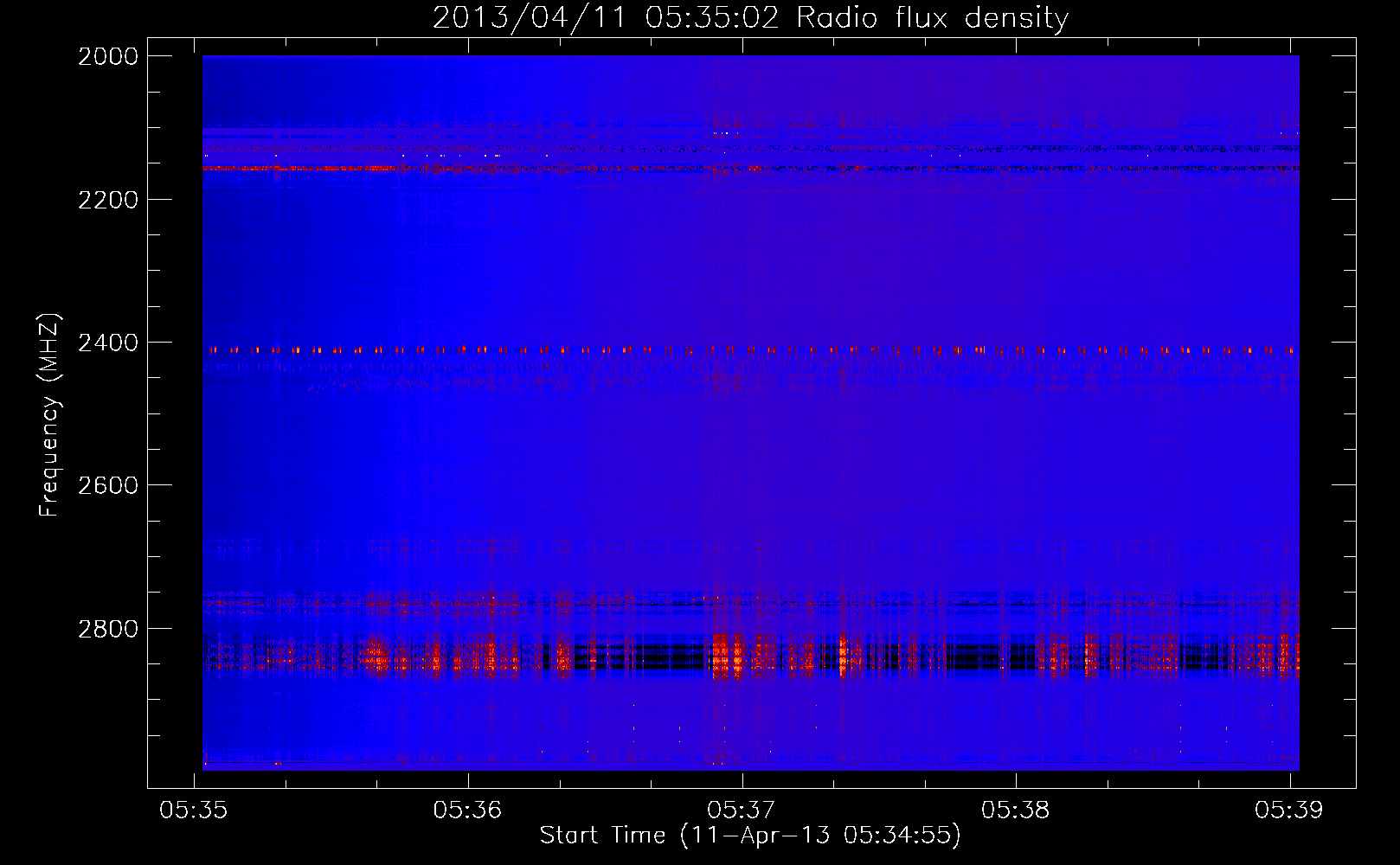The width and height of the screenshot is (1400, 865).
Task: Click the 05:37 time tick label
Action: point(742,810)
